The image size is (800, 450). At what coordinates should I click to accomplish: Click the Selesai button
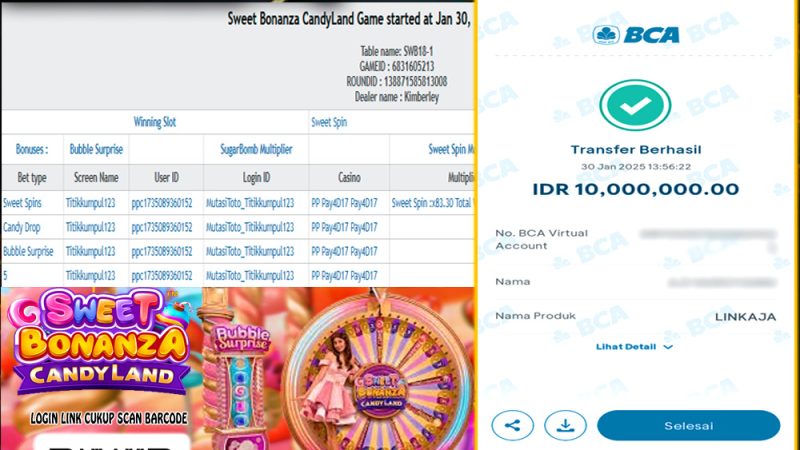coord(688,426)
